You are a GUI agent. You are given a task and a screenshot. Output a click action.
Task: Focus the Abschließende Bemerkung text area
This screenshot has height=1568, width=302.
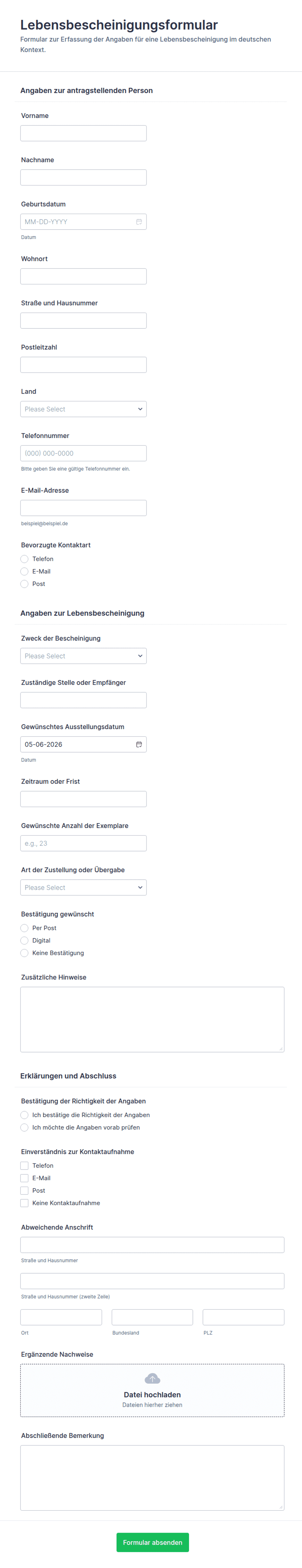coord(152,1478)
